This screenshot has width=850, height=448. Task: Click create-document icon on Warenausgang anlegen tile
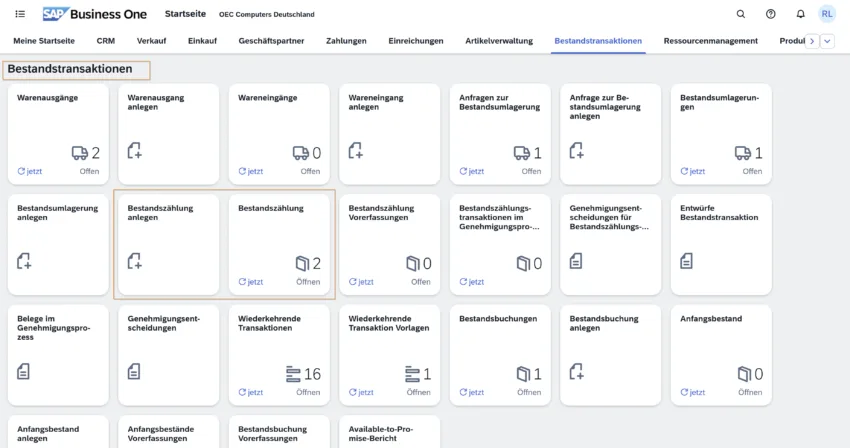click(x=134, y=150)
